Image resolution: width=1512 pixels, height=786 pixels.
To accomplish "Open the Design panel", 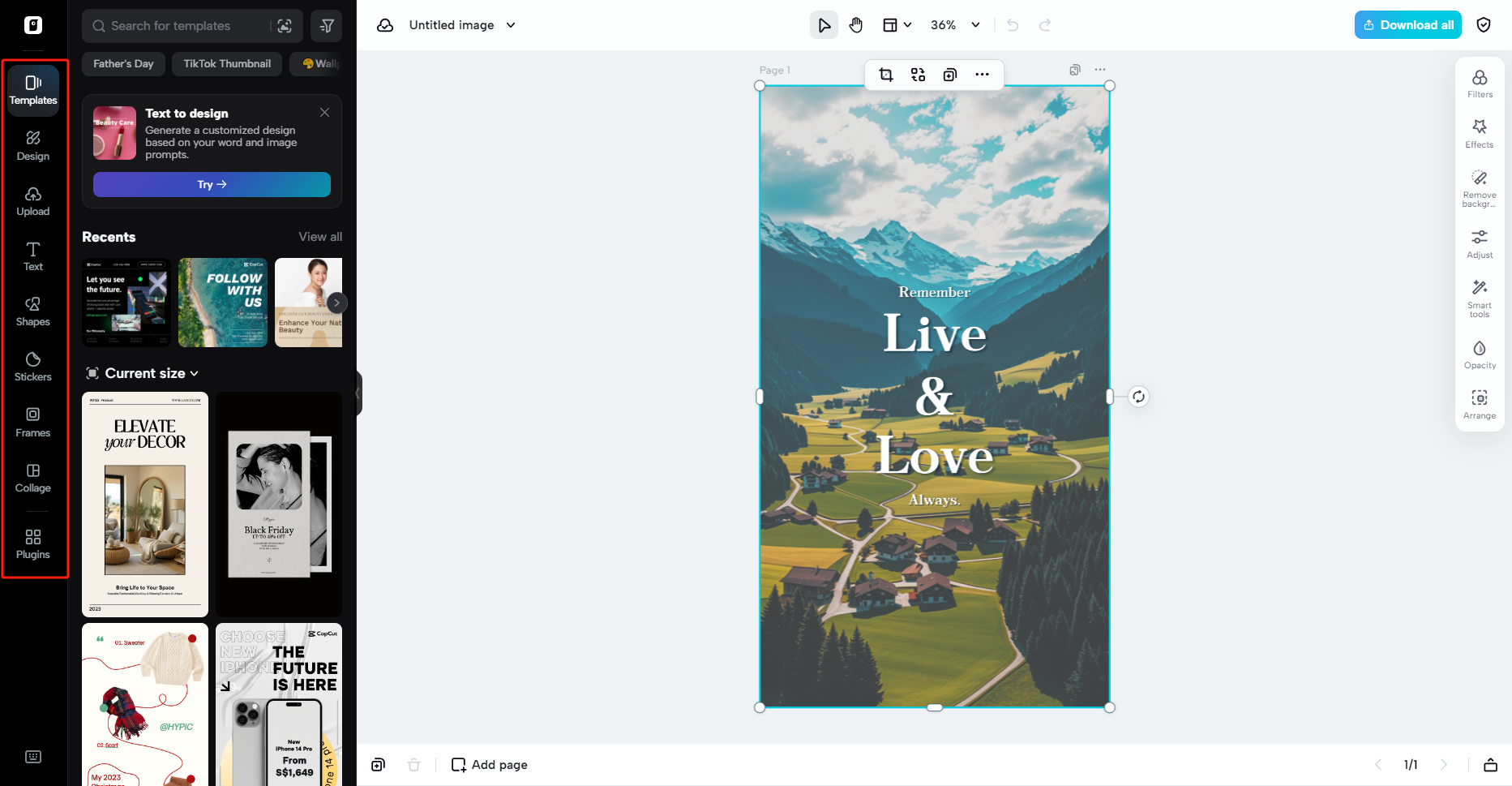I will coord(33,145).
